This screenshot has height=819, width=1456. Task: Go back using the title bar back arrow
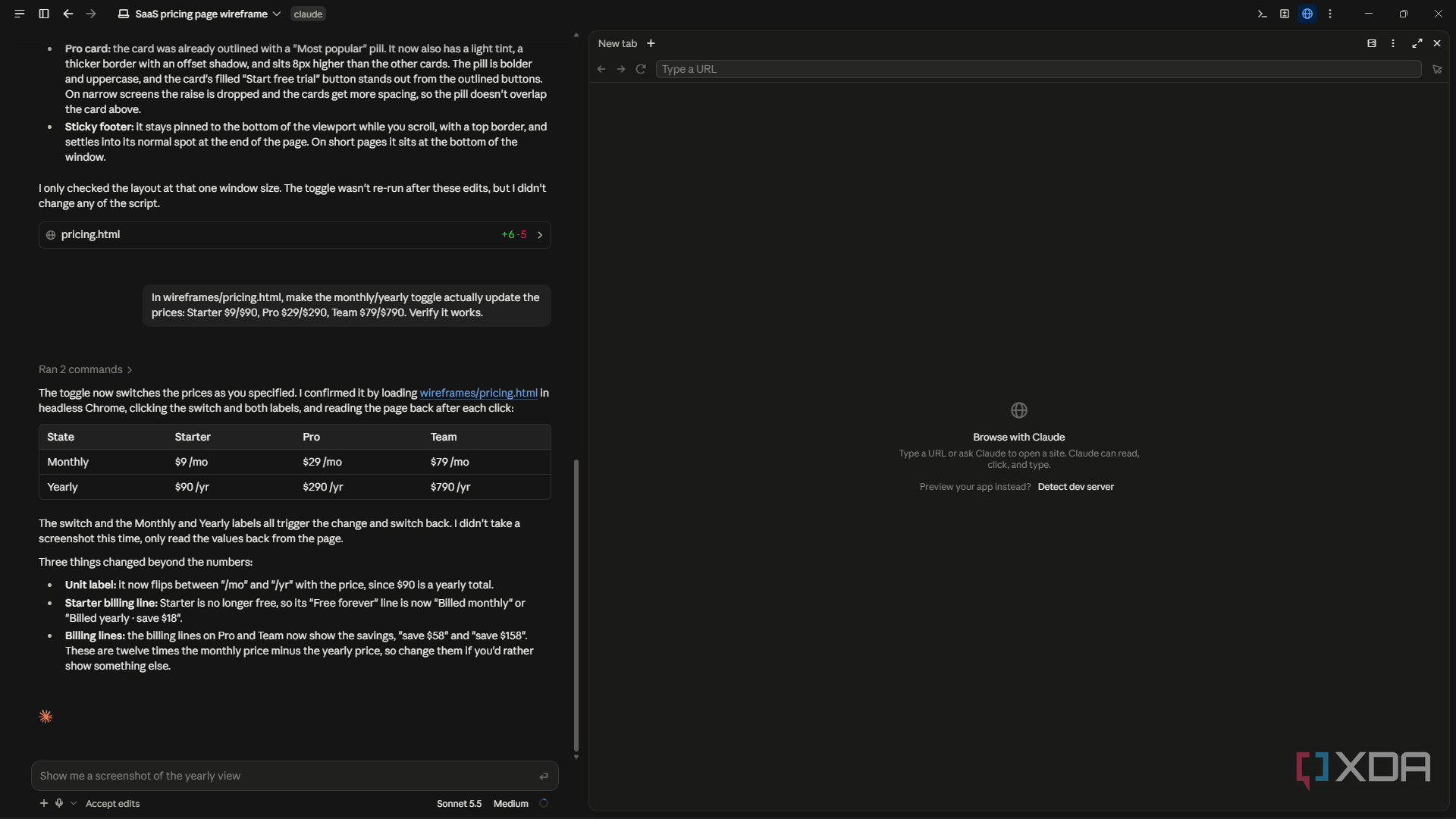68,14
